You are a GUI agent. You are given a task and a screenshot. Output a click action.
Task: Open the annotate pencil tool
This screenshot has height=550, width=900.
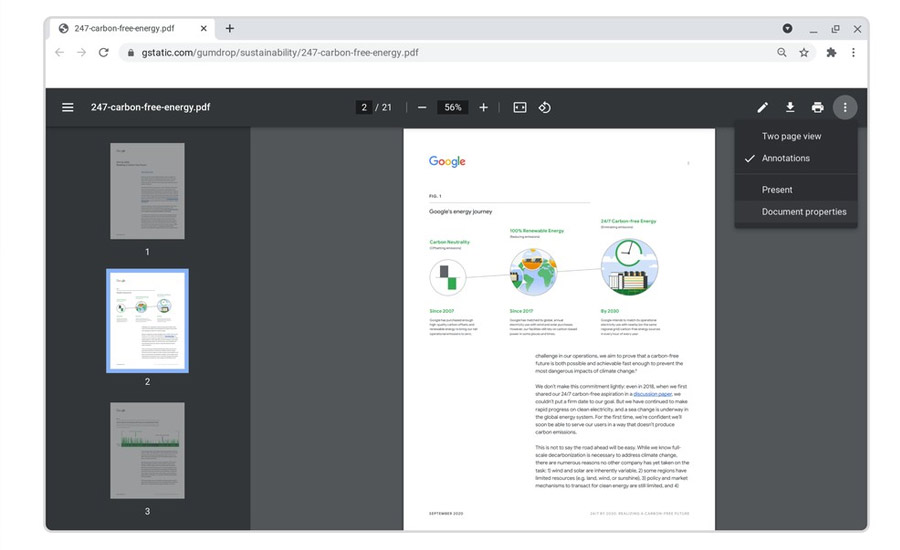point(762,107)
